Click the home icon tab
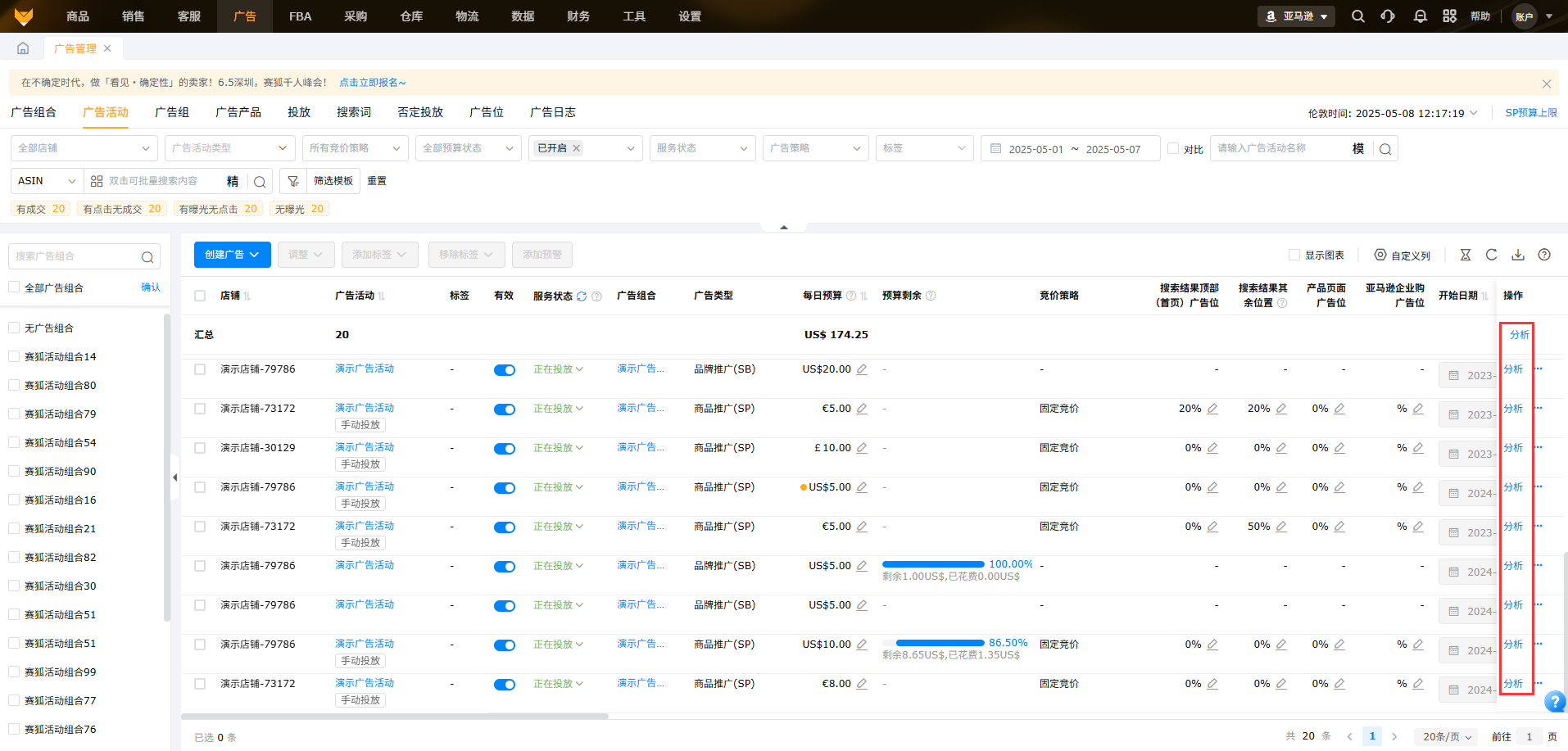The width and height of the screenshot is (1568, 751). (23, 48)
